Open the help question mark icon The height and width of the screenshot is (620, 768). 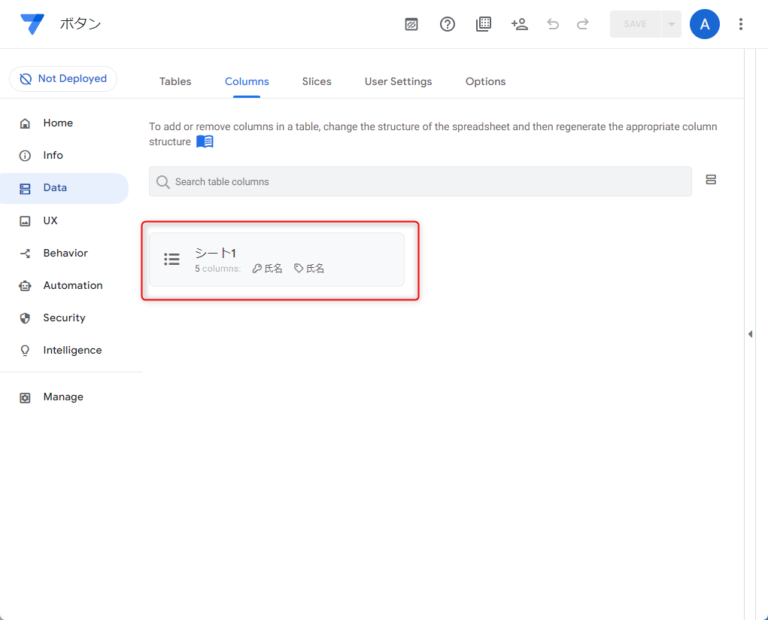pyautogui.click(x=447, y=24)
